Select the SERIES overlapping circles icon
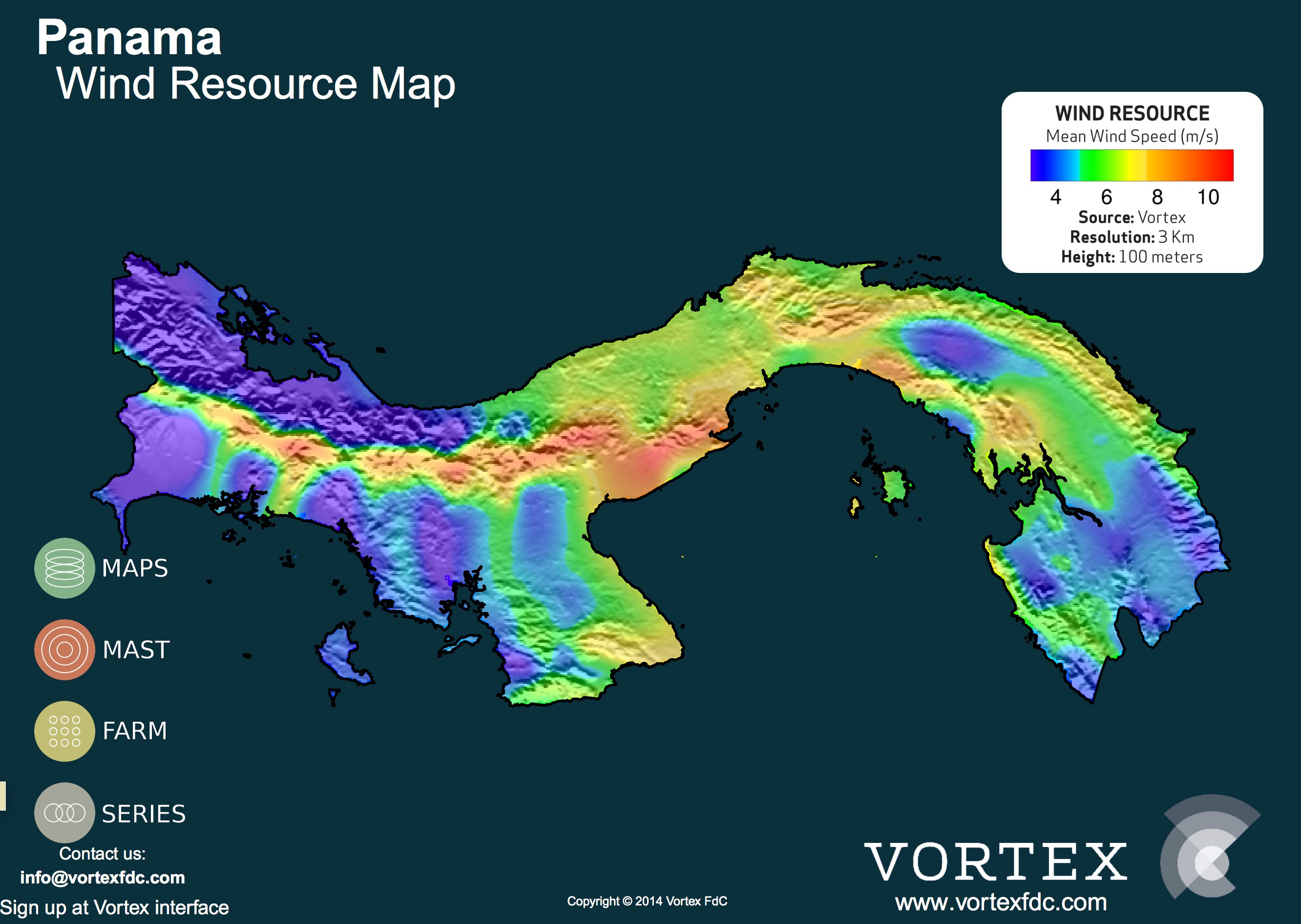This screenshot has height=924, width=1301. (x=64, y=814)
